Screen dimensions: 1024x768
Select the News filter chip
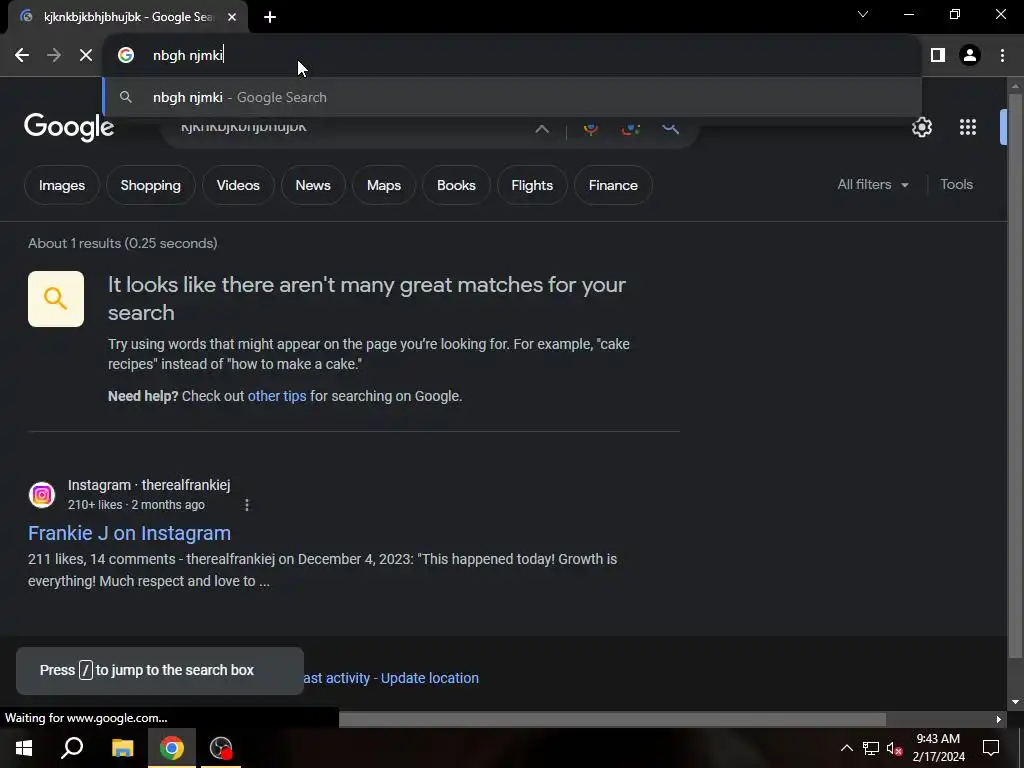click(313, 185)
